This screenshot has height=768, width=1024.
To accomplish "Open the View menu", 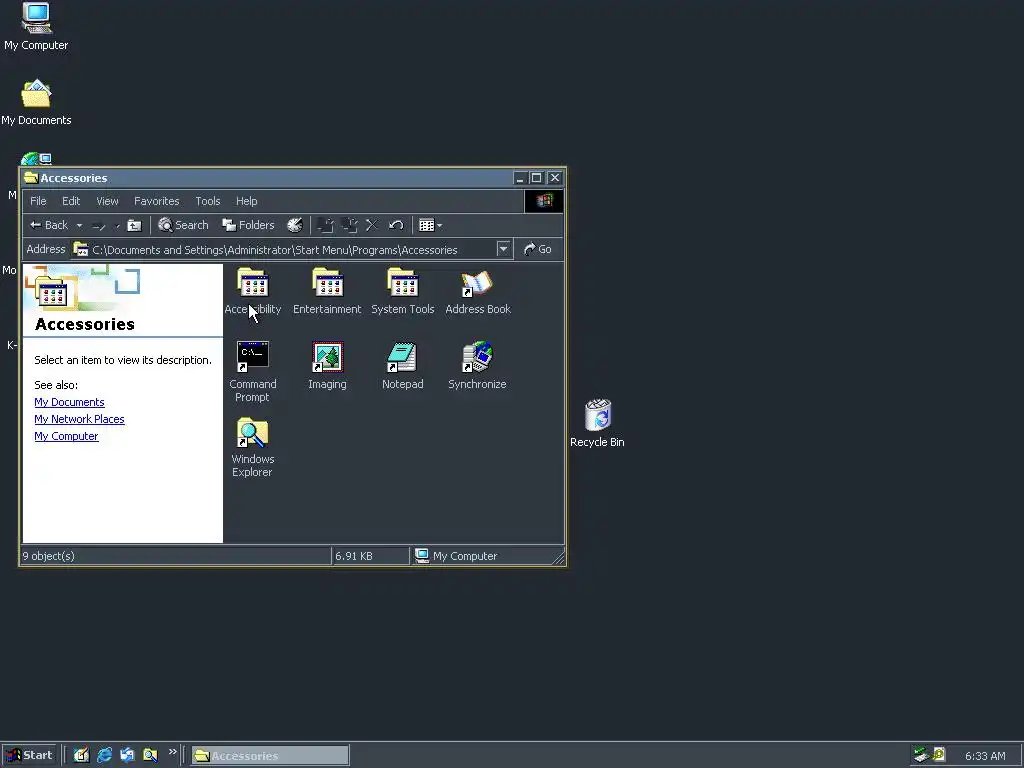I will click(x=107, y=201).
